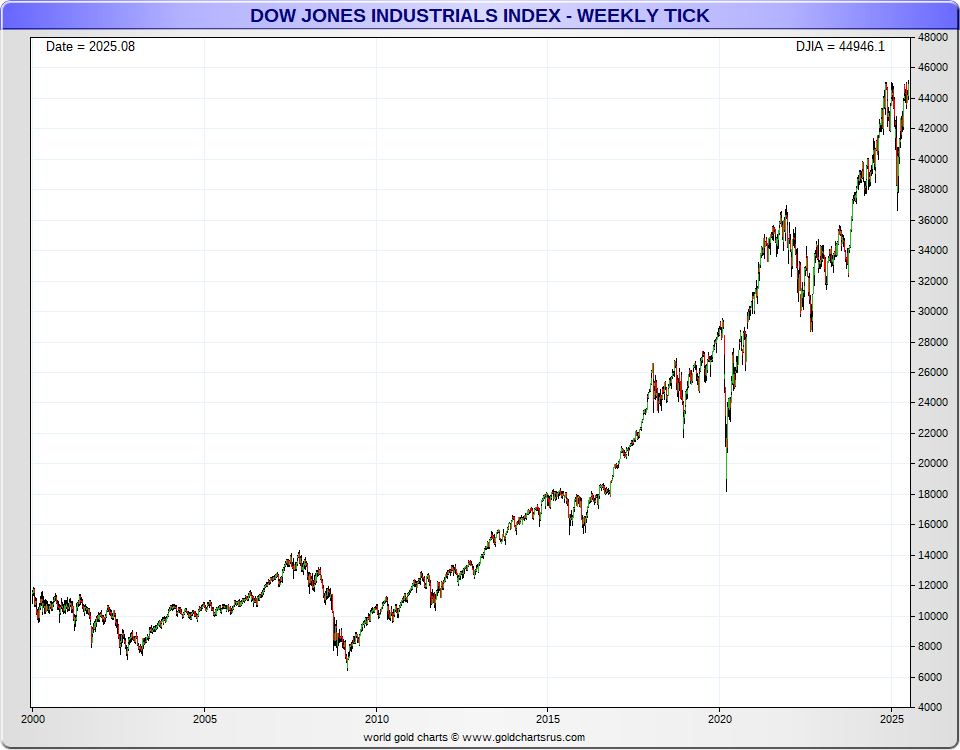Image resolution: width=960 pixels, height=750 pixels.
Task: Click the 2005 x-axis year label
Action: [x=204, y=719]
